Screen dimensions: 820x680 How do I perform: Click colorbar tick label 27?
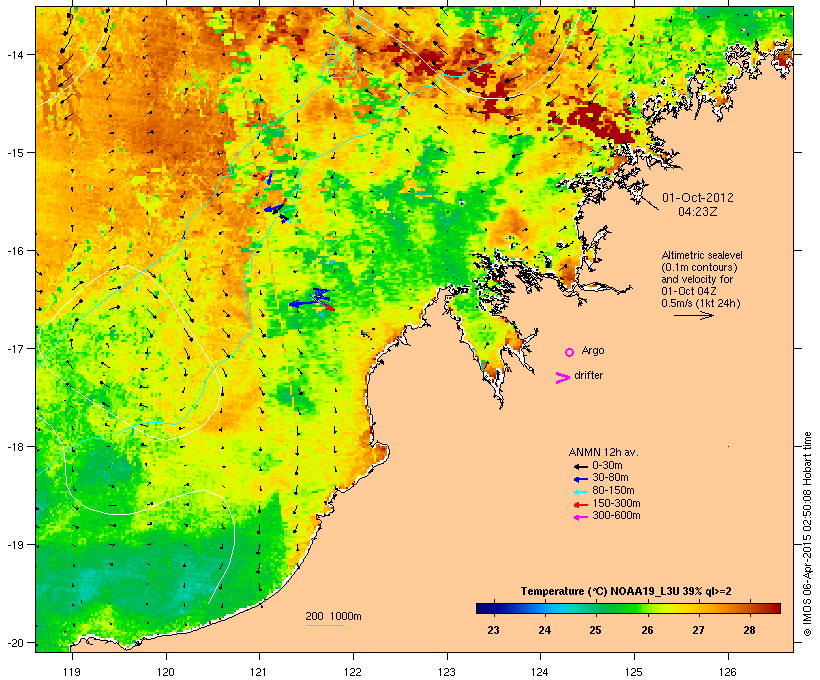(x=699, y=630)
